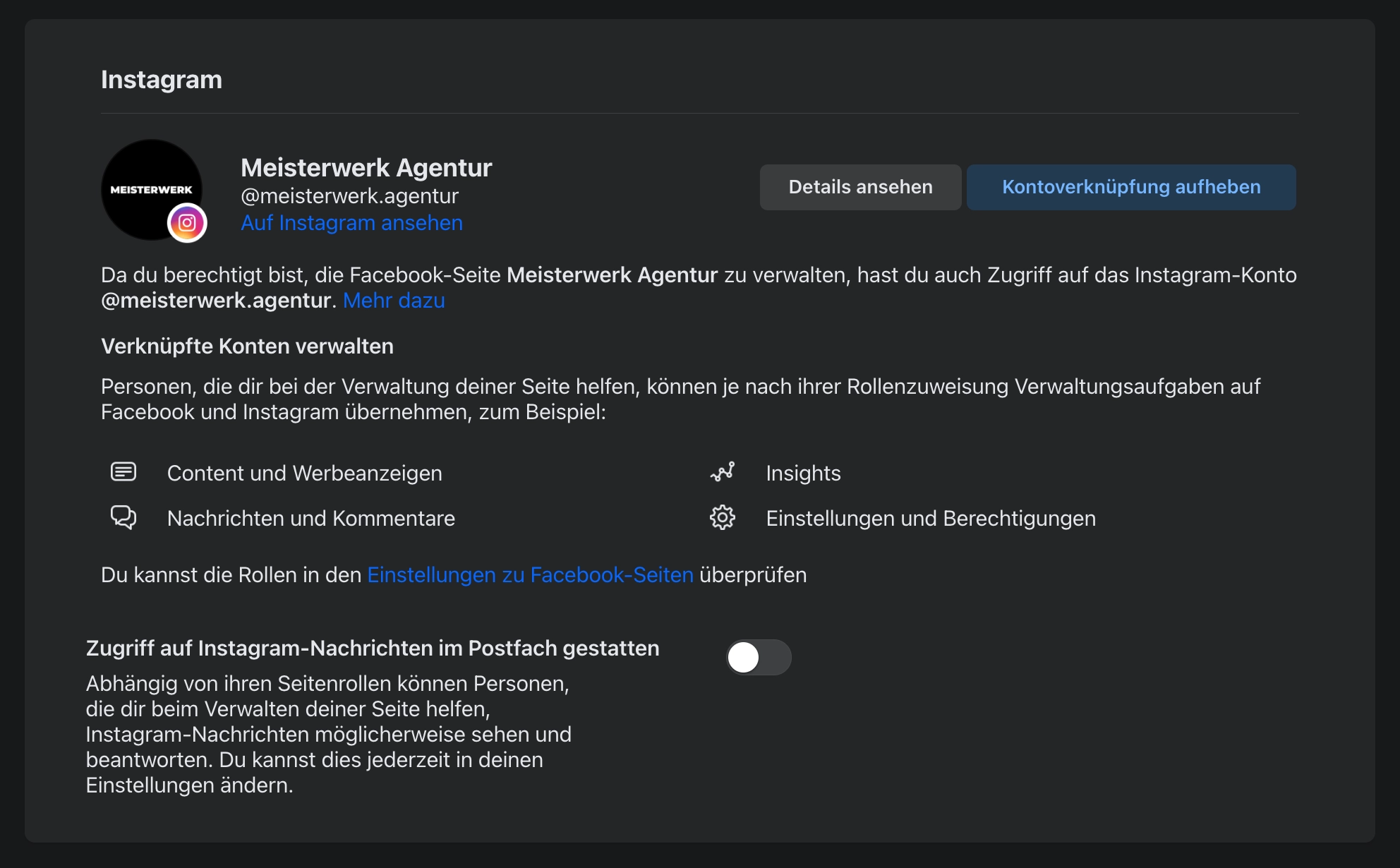The image size is (1400, 868).
Task: Click the Verknüpfte Konten verwalten heading
Action: point(247,346)
